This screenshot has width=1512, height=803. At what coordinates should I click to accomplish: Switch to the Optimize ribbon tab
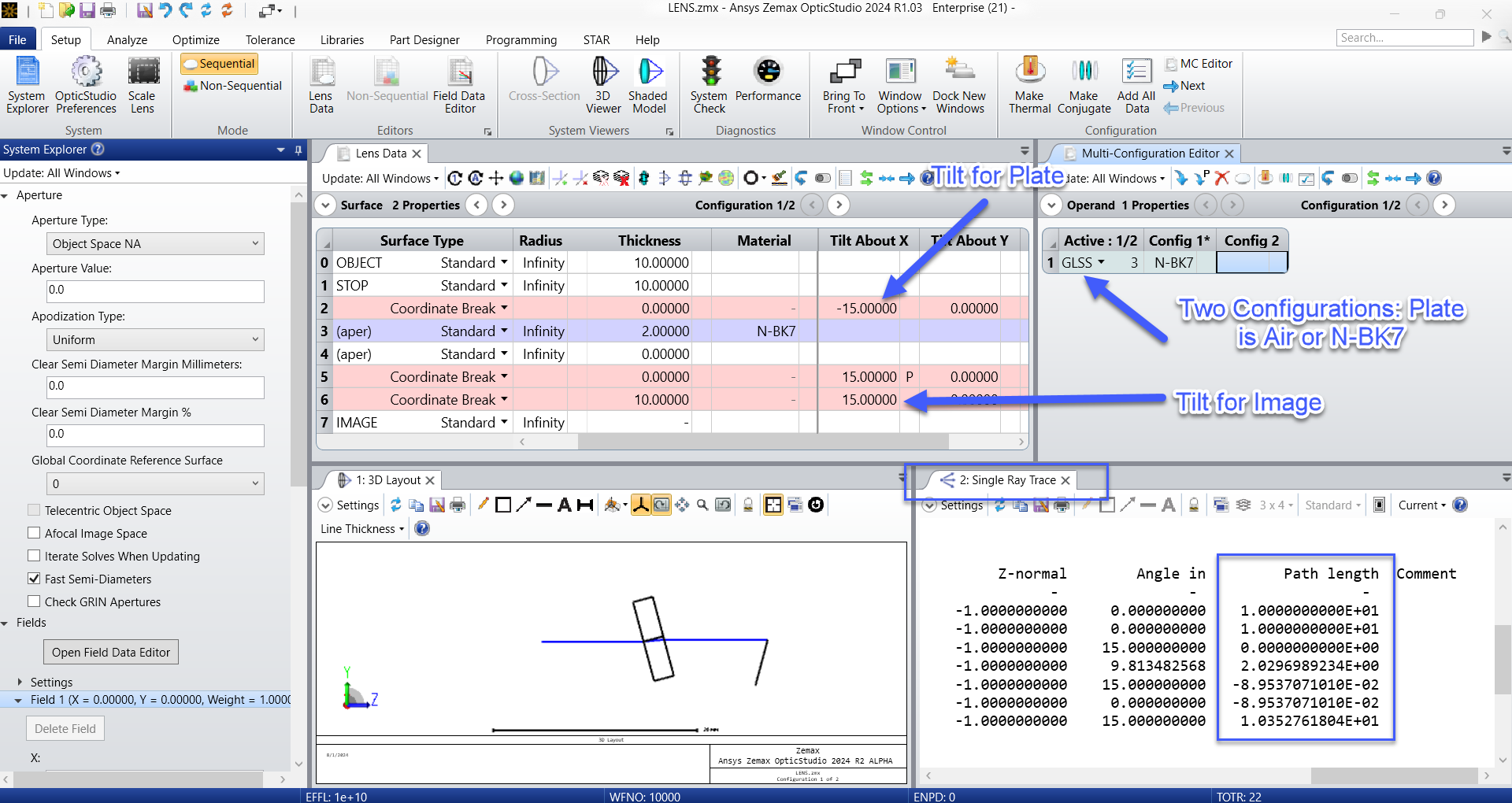[196, 39]
